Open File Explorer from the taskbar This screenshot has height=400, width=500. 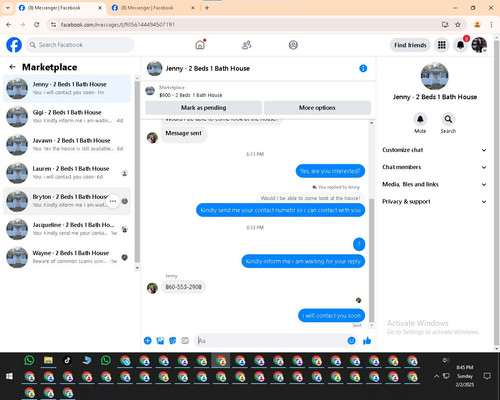pos(48,360)
